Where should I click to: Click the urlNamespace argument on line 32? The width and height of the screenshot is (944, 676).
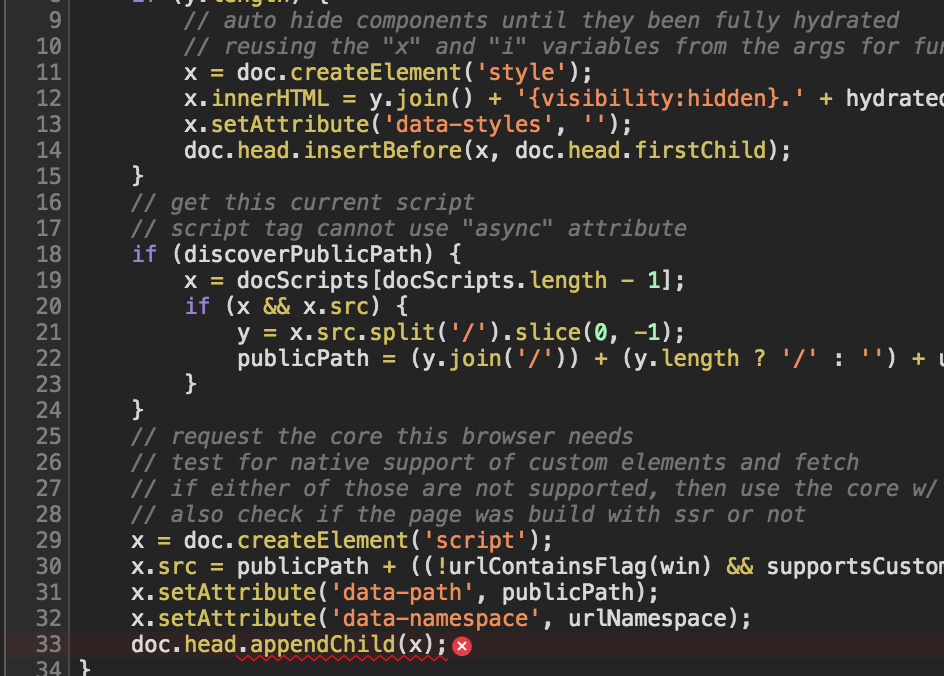(647, 618)
